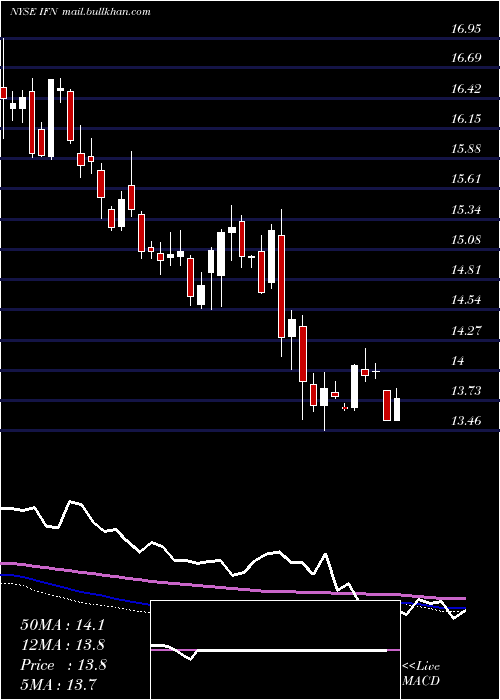Select the 15.61 price axis label

tap(466, 179)
